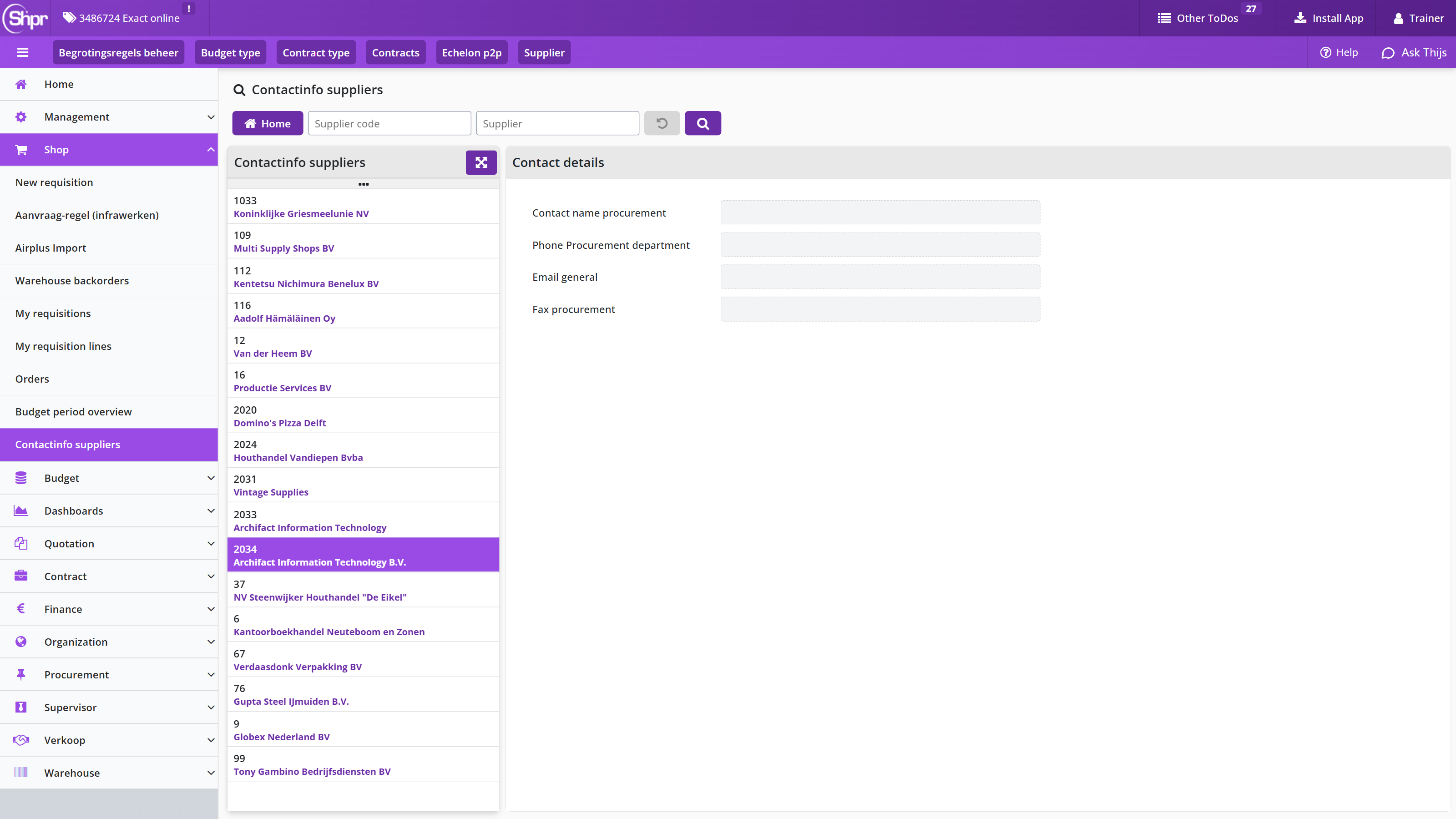Screen dimensions: 1456x819
Task: Select supplier Koninklijke Griesmeelunie NV
Action: click(x=363, y=207)
